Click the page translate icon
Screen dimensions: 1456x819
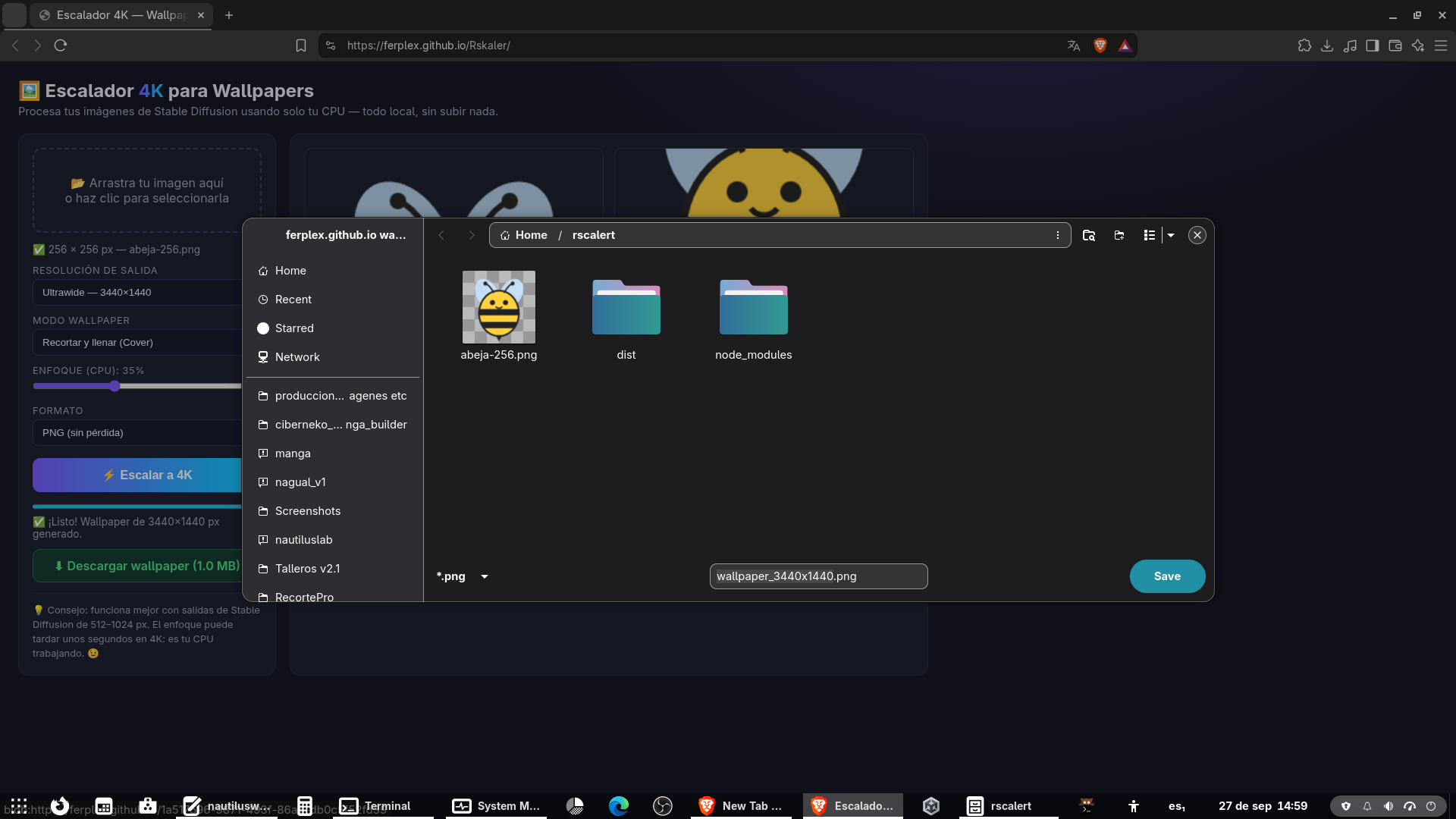(x=1074, y=45)
